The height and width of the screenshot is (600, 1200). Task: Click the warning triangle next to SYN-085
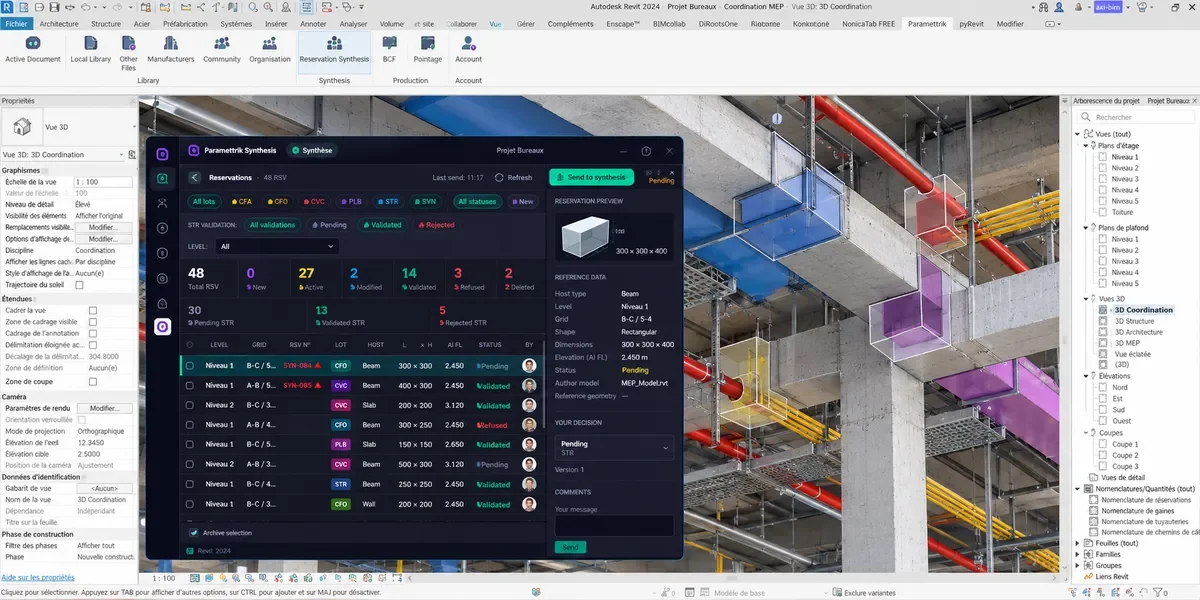(x=319, y=385)
